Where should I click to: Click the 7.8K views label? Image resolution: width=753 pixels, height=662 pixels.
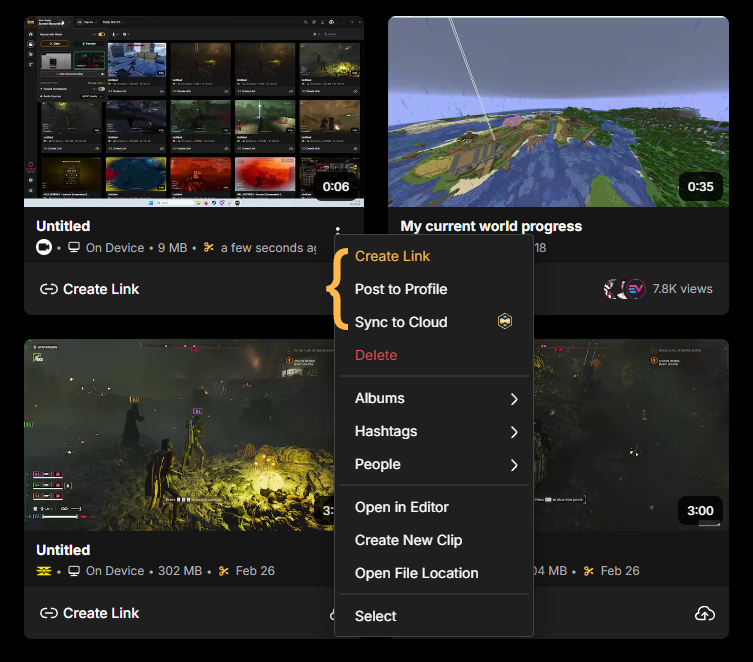tap(682, 289)
